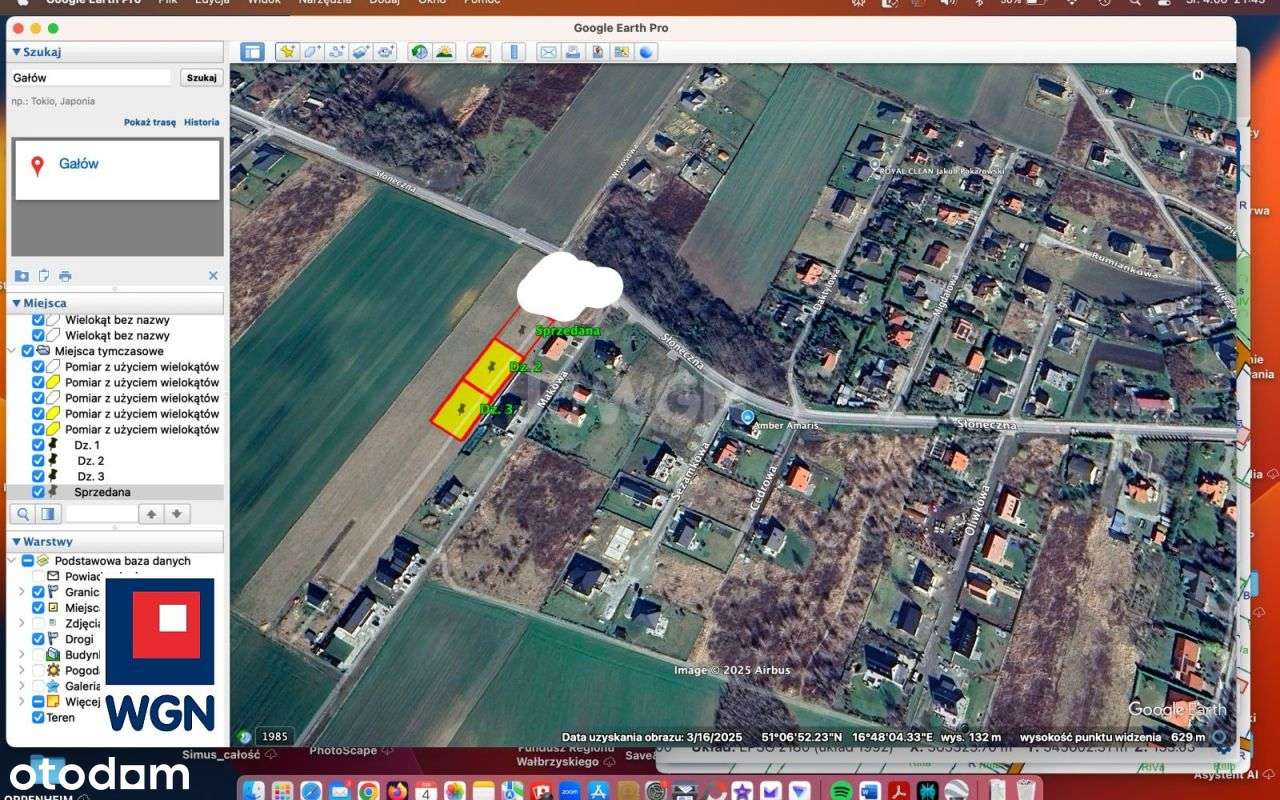The image size is (1280, 800).
Task: Click the Szukaj search button
Action: 201,77
